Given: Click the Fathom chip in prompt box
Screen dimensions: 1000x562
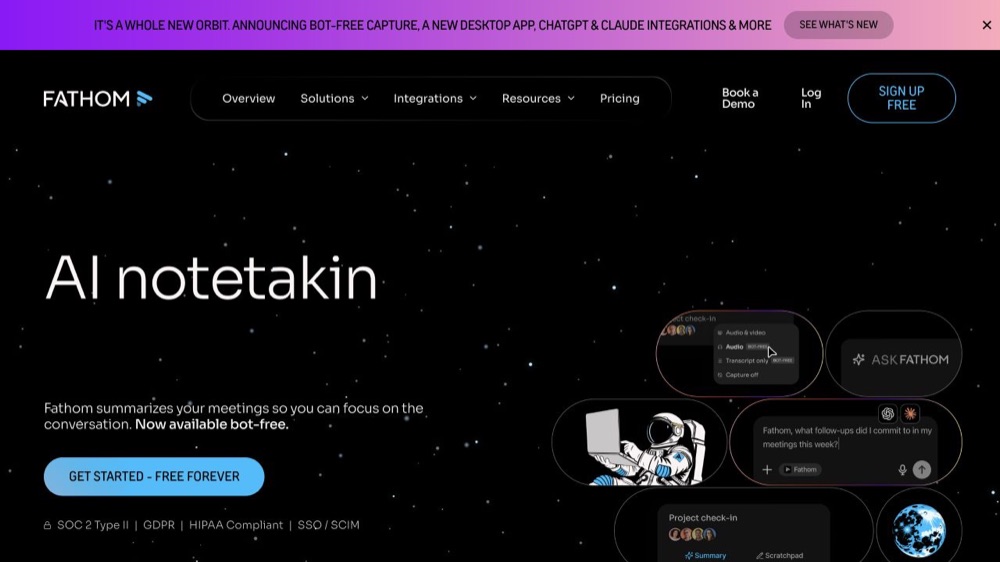Looking at the screenshot, I should pyautogui.click(x=800, y=470).
